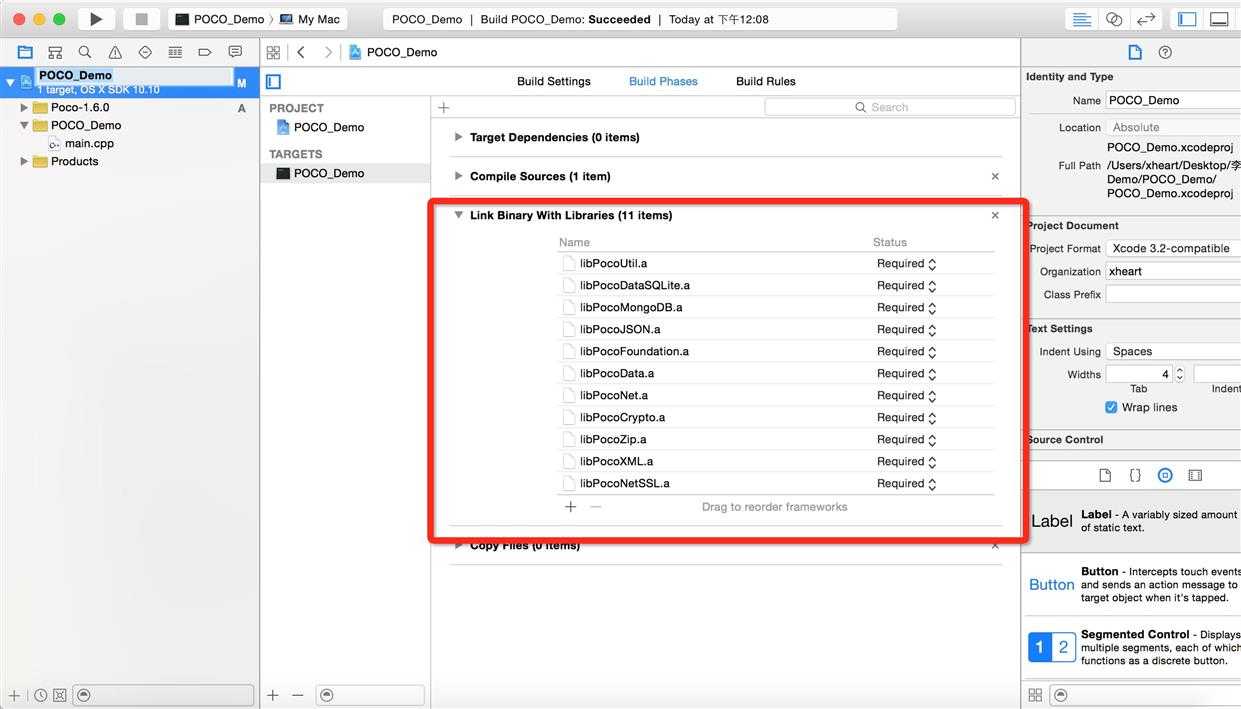
Task: Run the POCO_Demo scheme with play button
Action: (x=96, y=19)
